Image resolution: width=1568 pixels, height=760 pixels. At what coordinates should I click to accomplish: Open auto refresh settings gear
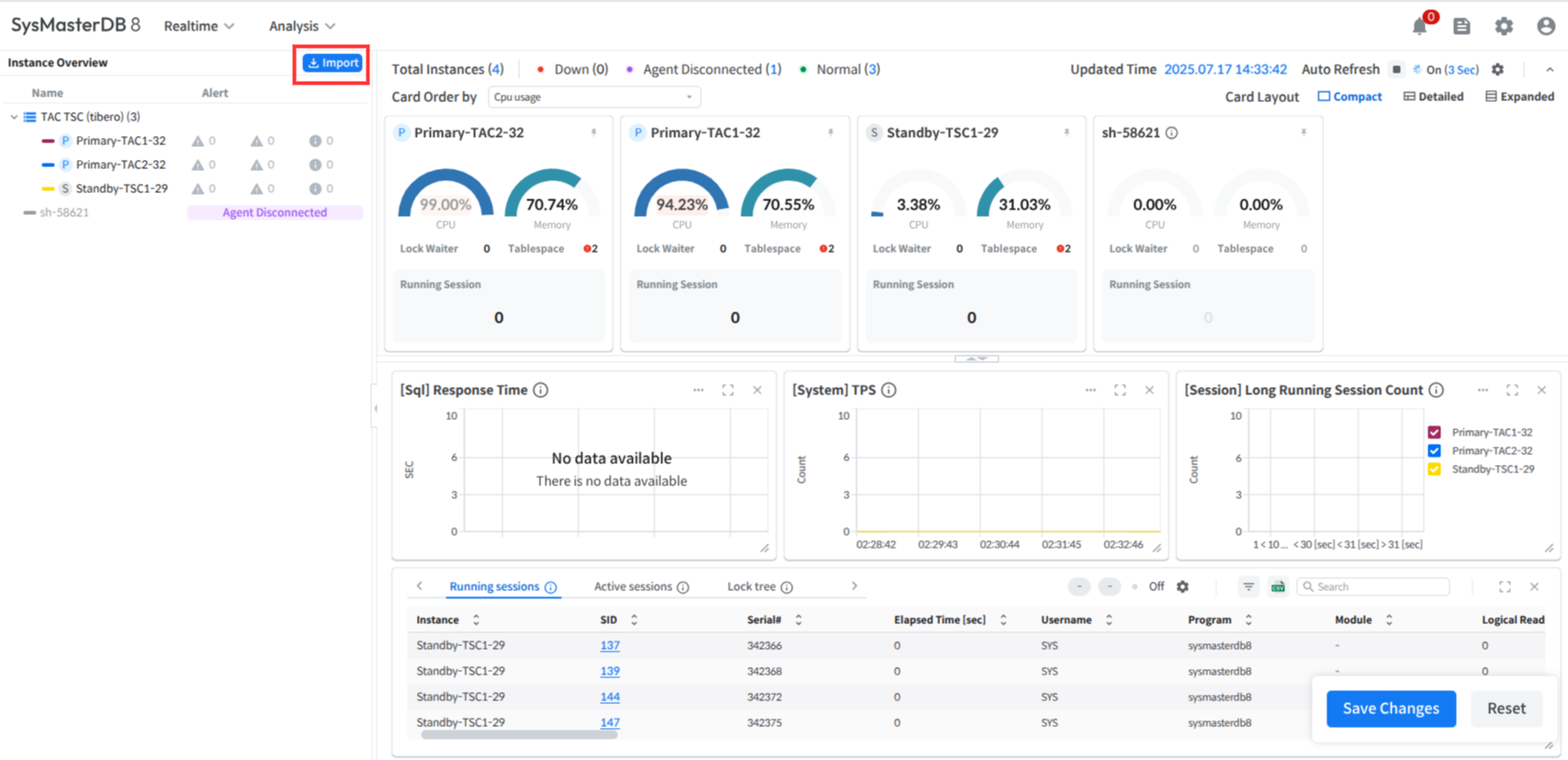point(1497,70)
